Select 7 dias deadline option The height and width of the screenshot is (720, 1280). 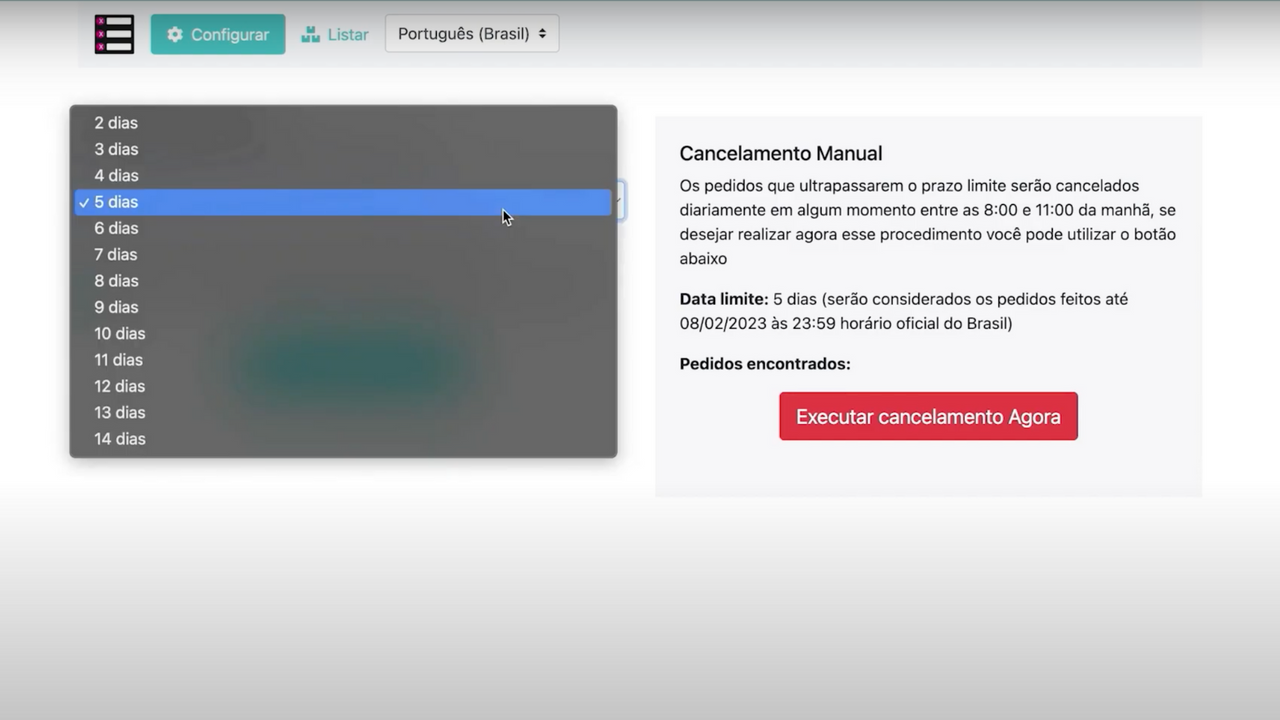tap(343, 255)
